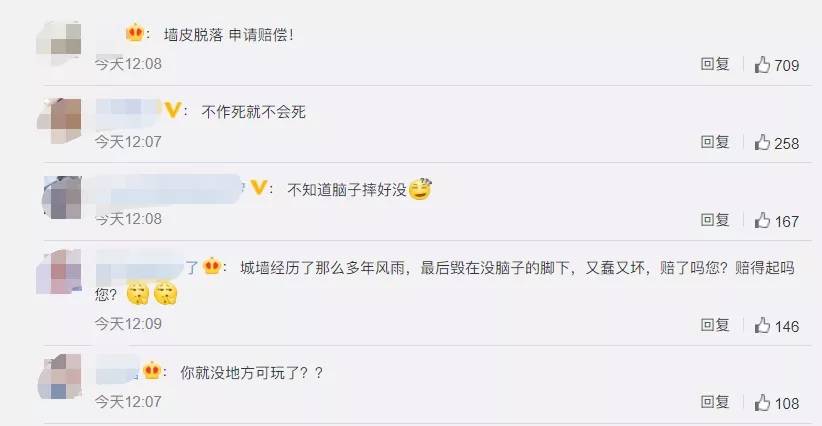Click yellow V badge before 不知道脑子摔好没
The image size is (822, 426).
259,187
